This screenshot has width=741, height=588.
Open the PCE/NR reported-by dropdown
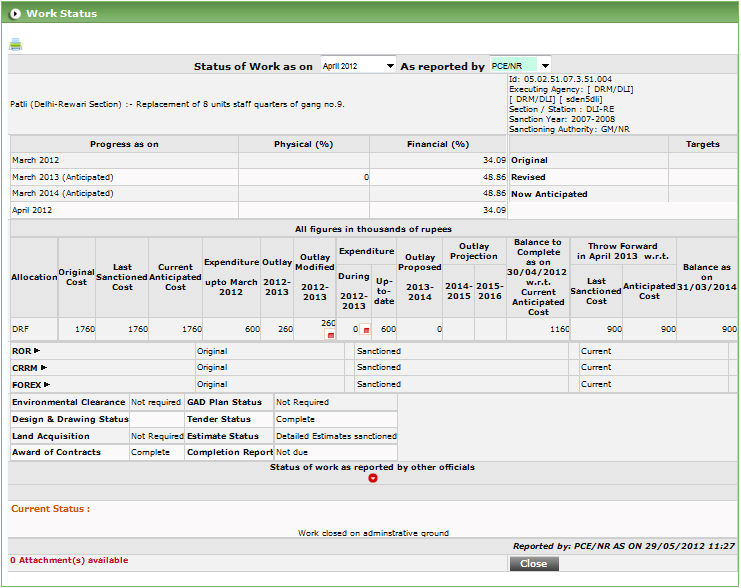[x=520, y=66]
